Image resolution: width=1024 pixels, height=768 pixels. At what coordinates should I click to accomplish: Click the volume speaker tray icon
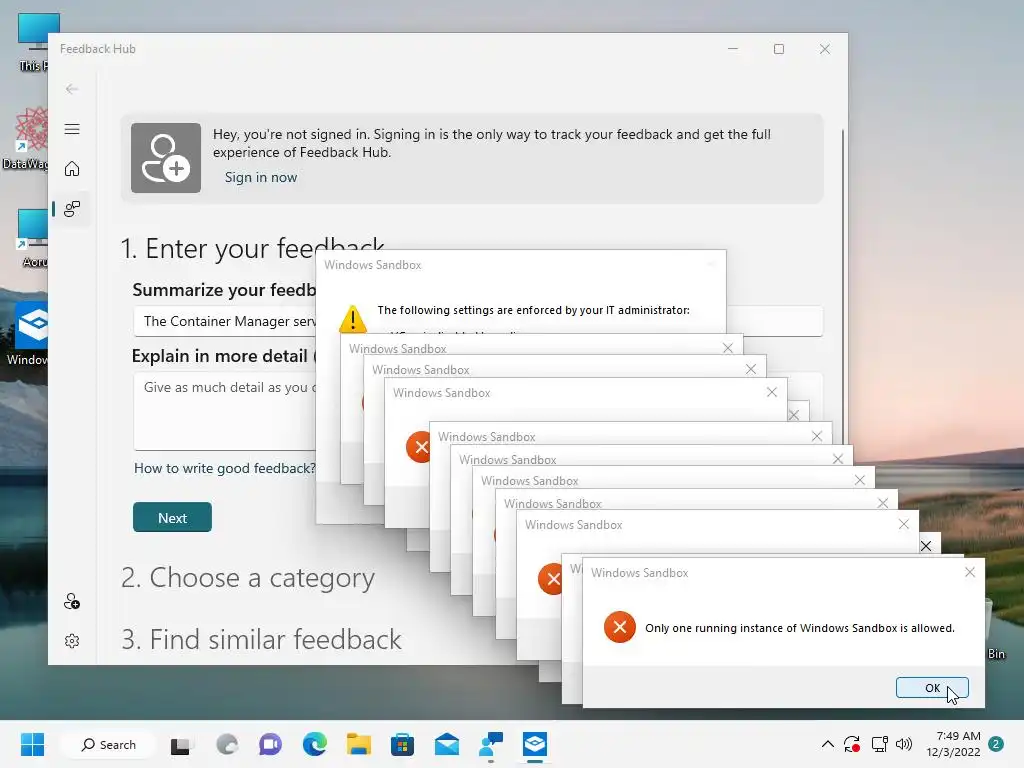(904, 744)
